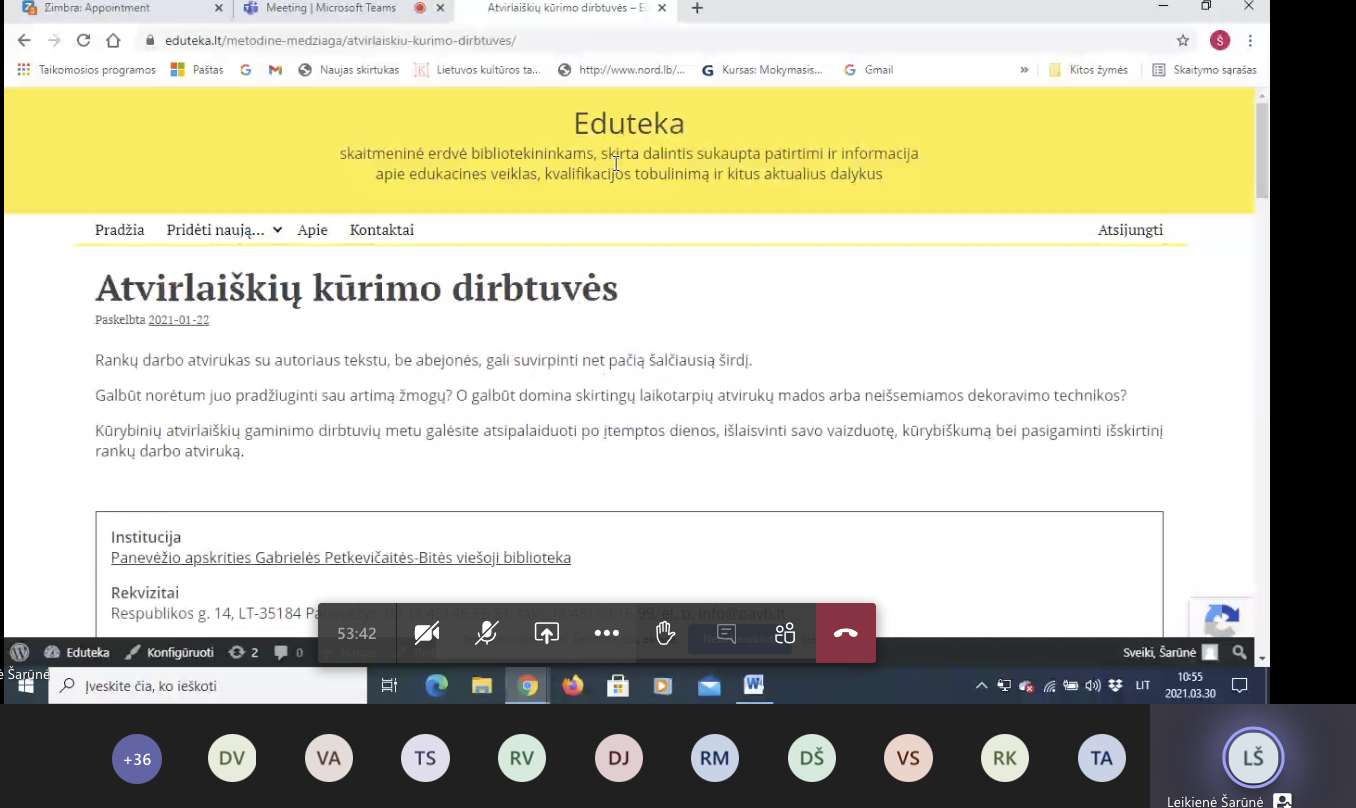Open the Gmail text bookmark
Image resolution: width=1356 pixels, height=808 pixels.
869,70
